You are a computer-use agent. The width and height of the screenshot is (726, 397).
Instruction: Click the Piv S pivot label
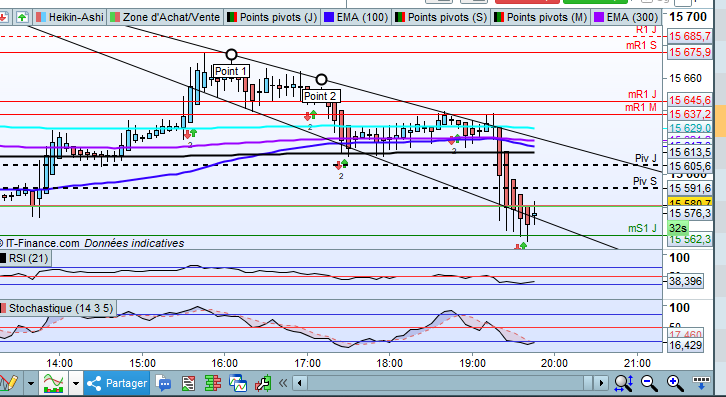point(645,181)
